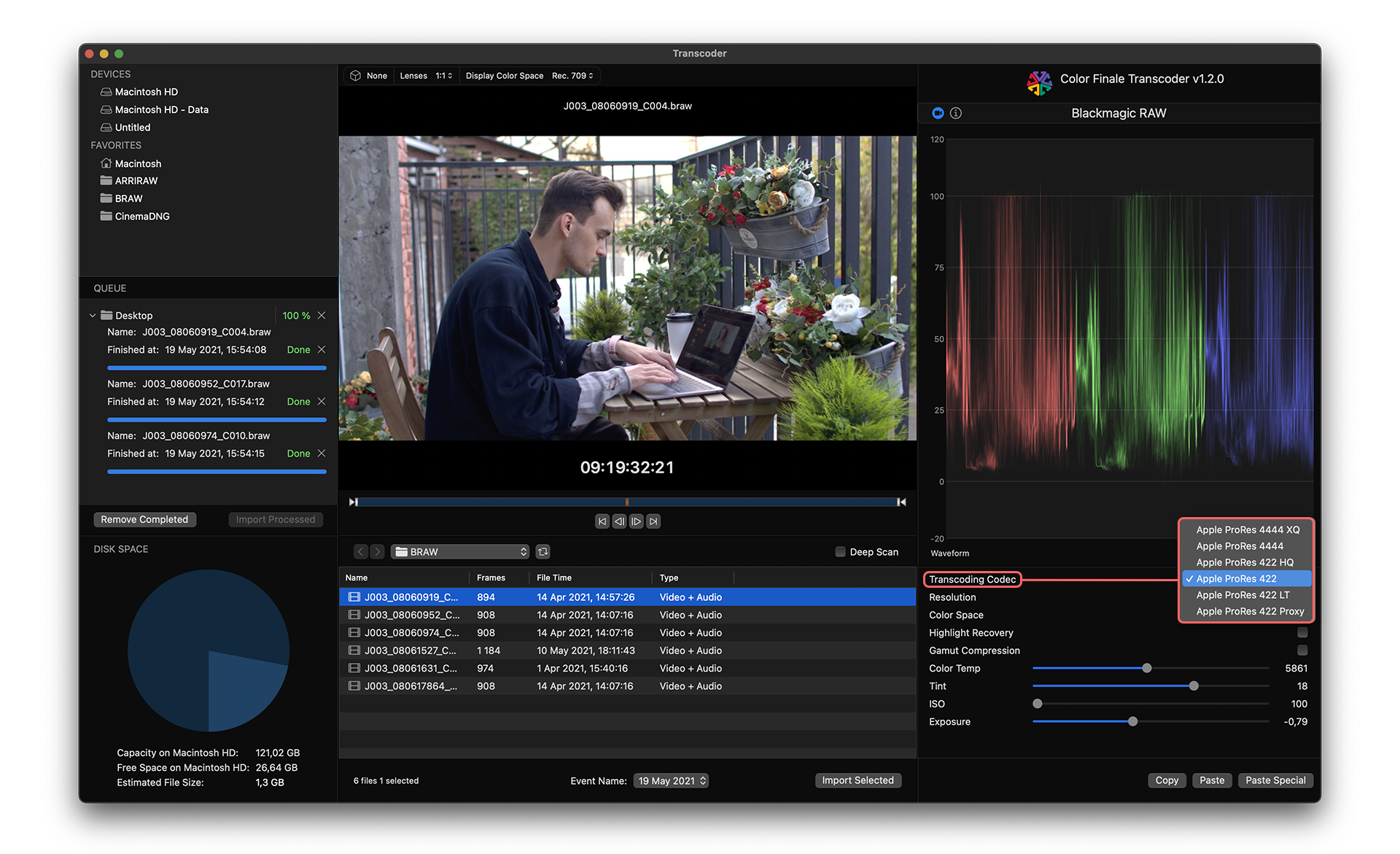Toggle the Gamut Compression checkbox

(x=1302, y=650)
